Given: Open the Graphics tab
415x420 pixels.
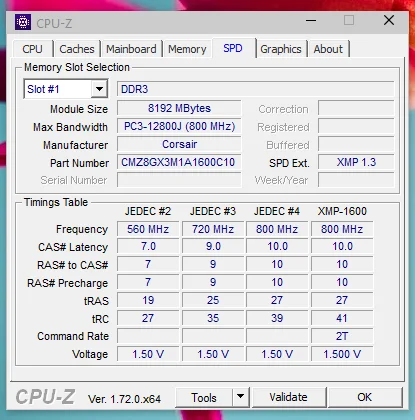Looking at the screenshot, I should (x=281, y=49).
